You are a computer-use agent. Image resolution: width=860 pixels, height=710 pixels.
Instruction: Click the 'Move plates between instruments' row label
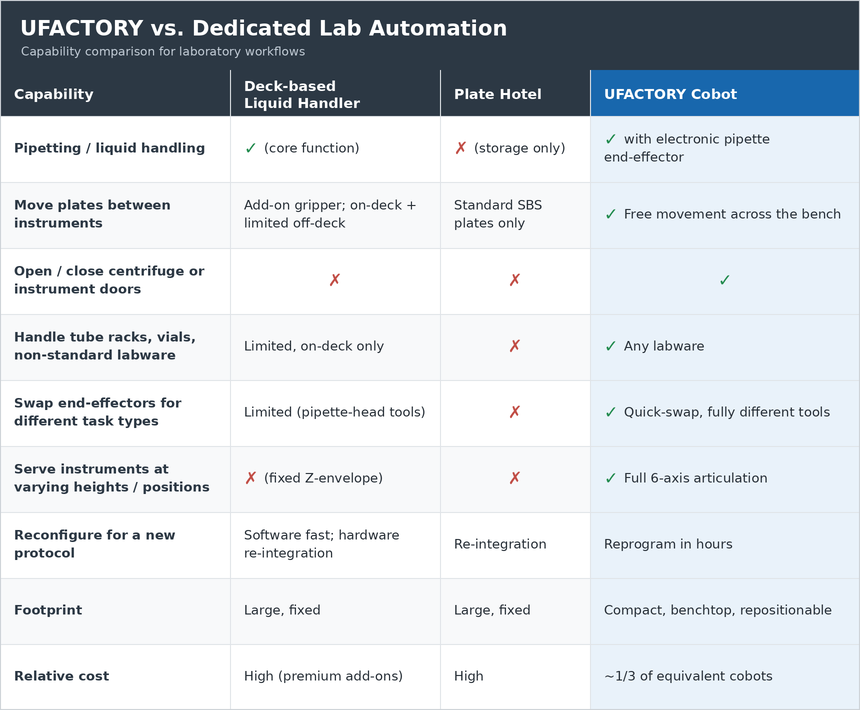click(x=92, y=214)
